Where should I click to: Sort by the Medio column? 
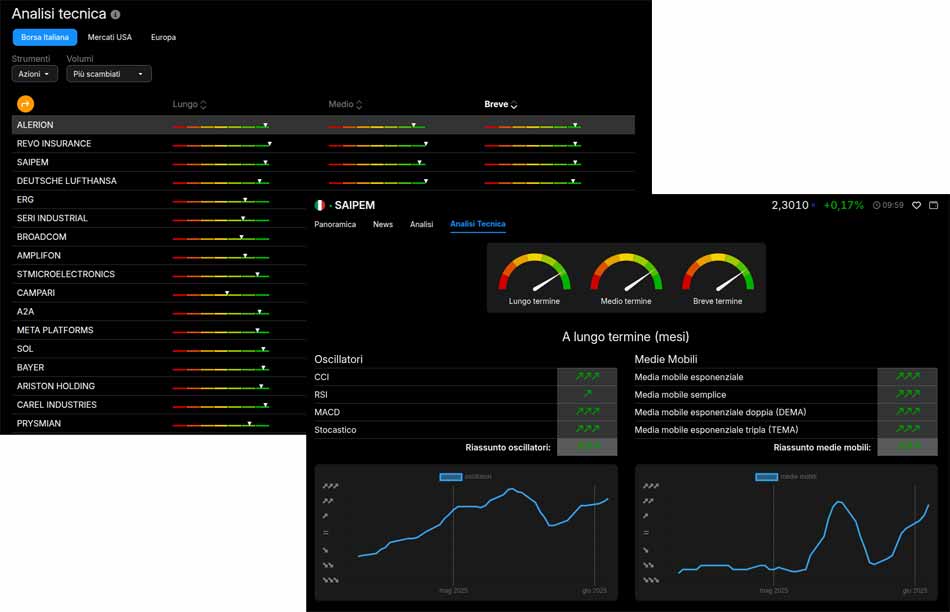click(x=345, y=104)
